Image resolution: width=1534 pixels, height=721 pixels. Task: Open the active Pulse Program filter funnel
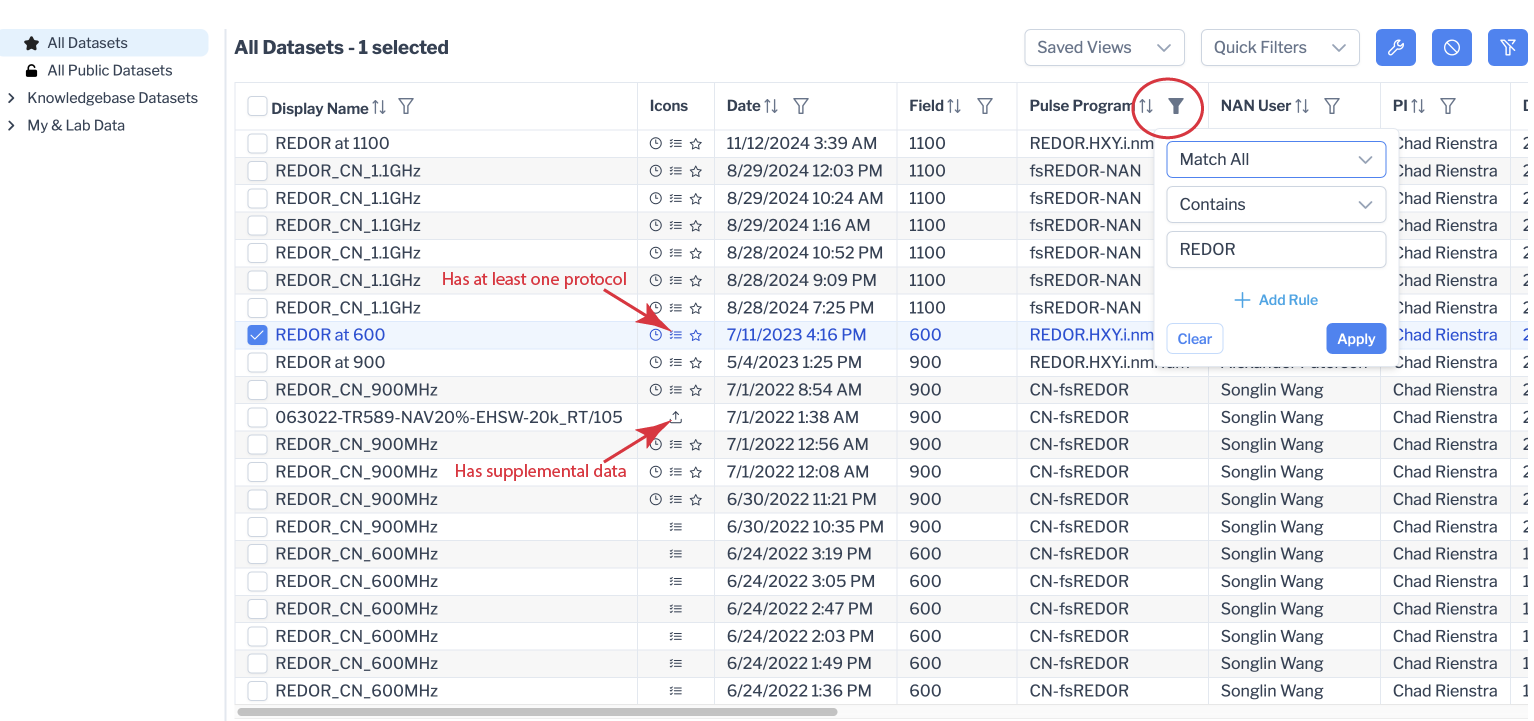1176,106
